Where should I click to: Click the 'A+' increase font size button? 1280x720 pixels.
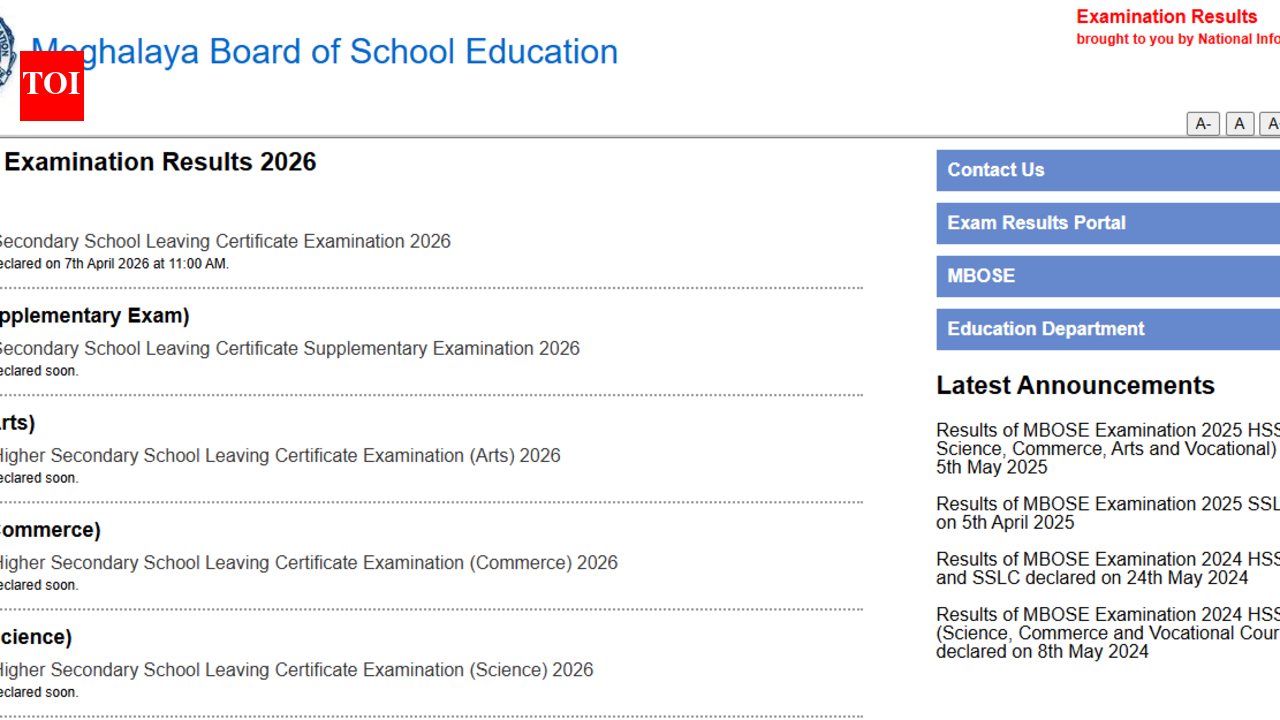pyautogui.click(x=1272, y=124)
